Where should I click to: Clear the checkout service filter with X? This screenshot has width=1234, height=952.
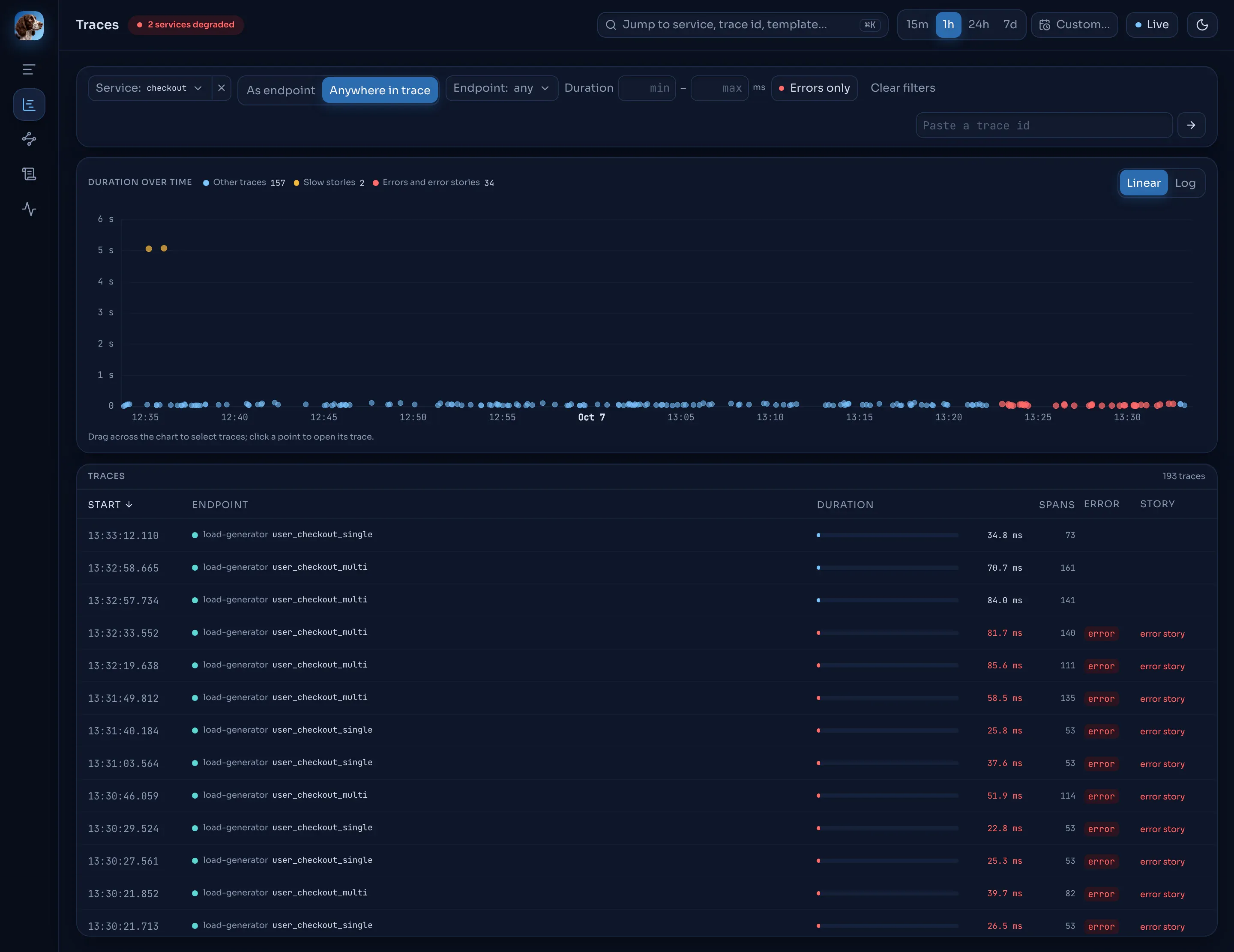click(222, 88)
